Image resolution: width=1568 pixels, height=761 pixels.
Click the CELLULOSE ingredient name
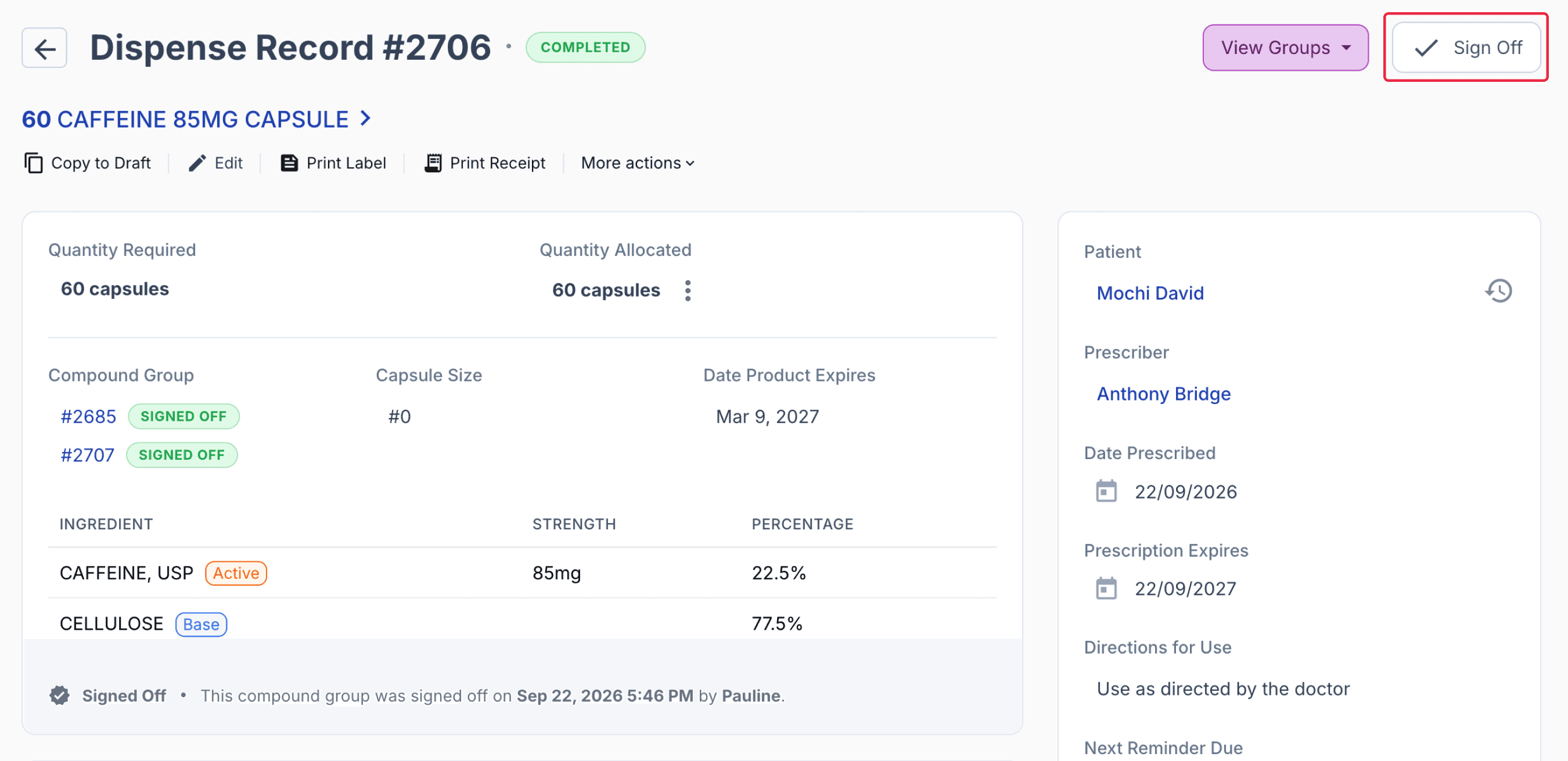tap(112, 624)
